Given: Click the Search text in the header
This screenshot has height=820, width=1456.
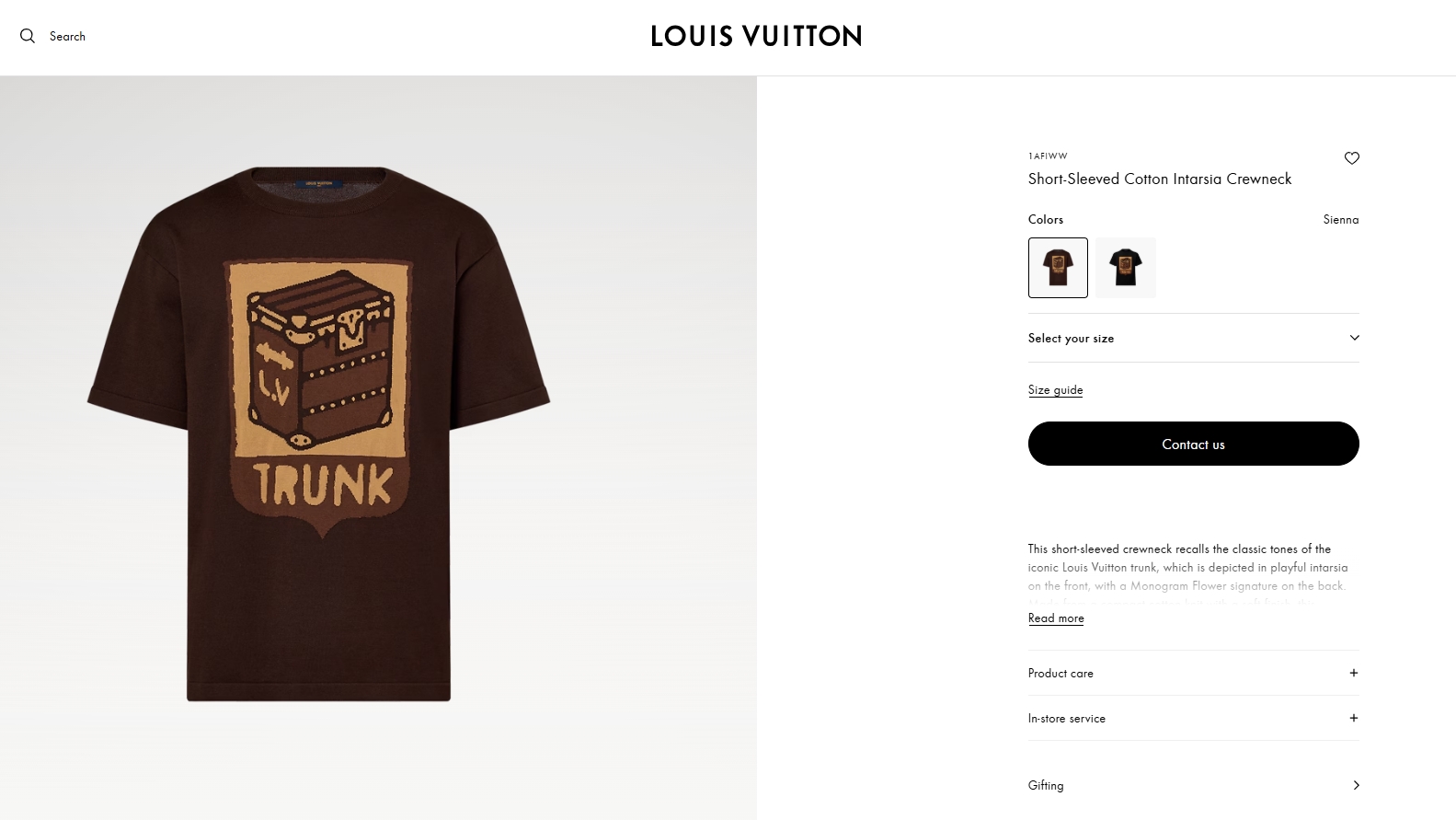Looking at the screenshot, I should 67,37.
